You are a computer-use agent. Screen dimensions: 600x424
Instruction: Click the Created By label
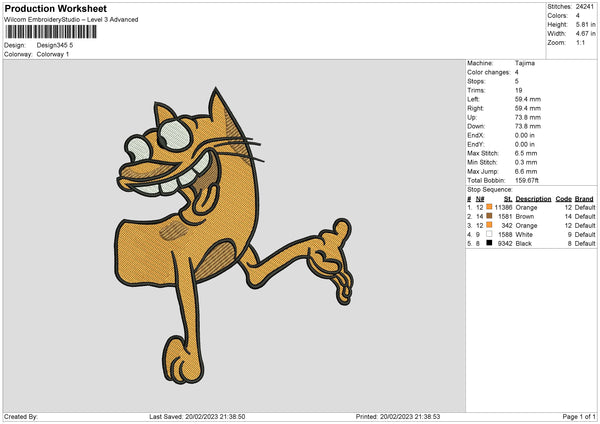click(x=21, y=417)
